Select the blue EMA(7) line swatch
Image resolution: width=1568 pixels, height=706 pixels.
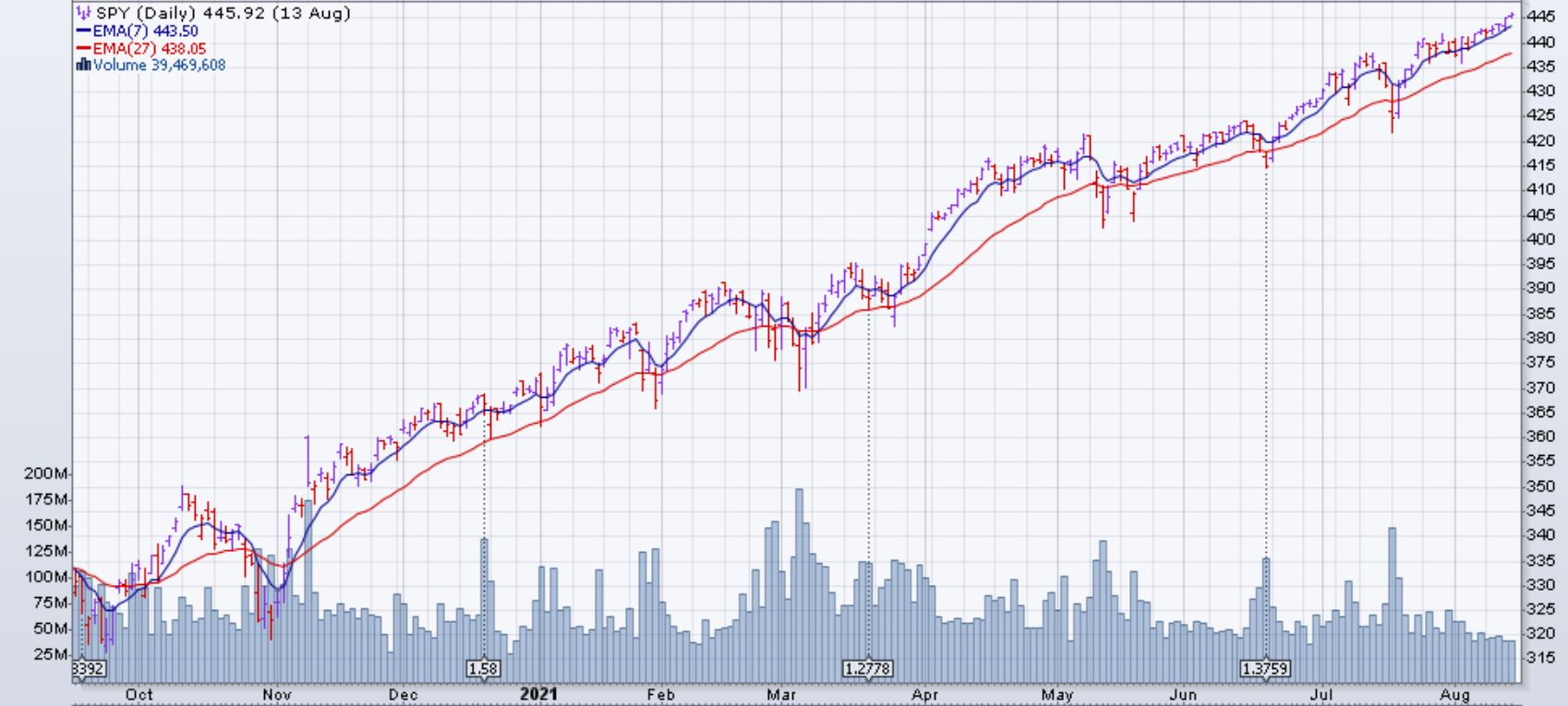pos(83,31)
